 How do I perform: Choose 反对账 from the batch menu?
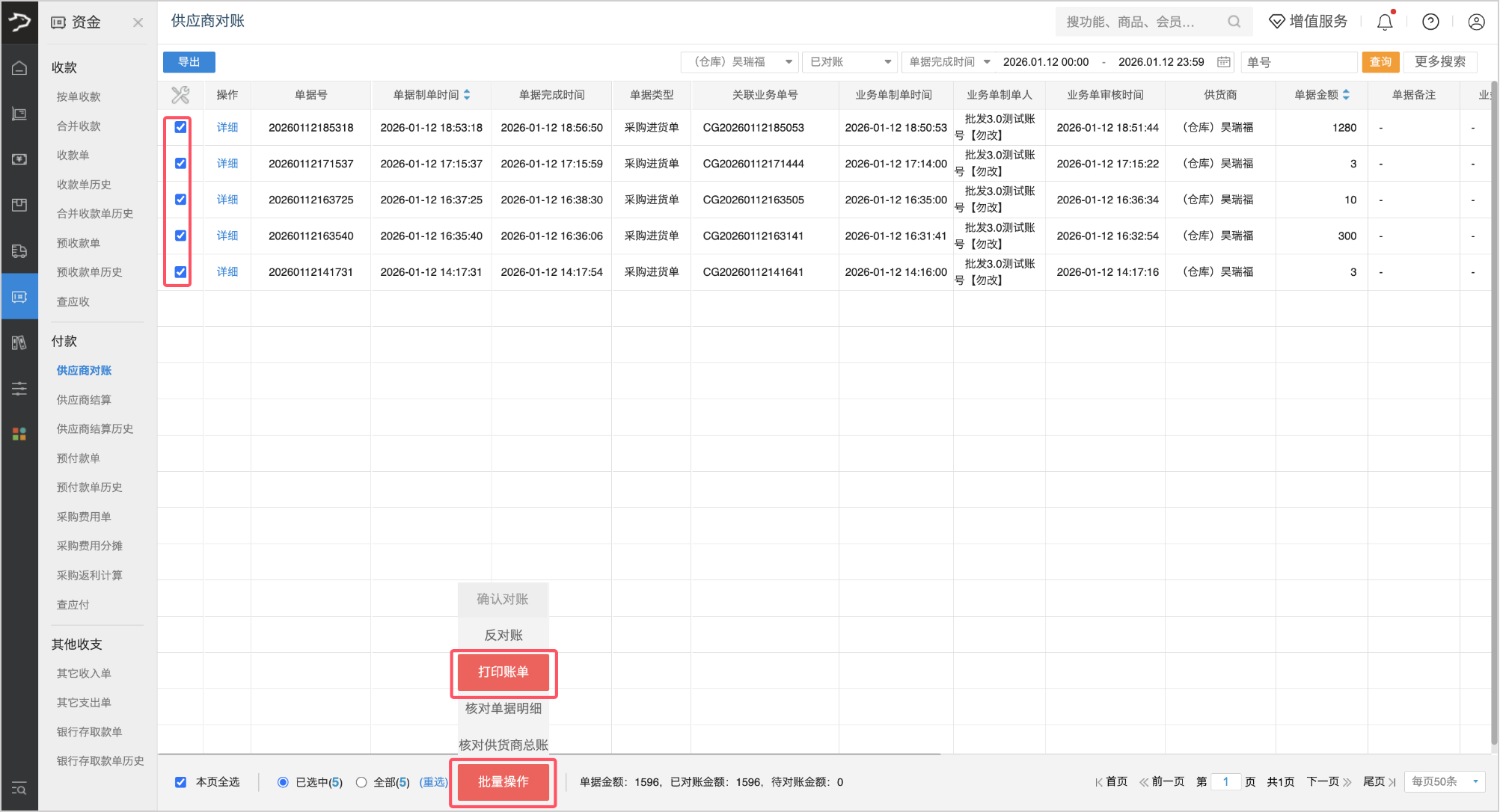503,635
